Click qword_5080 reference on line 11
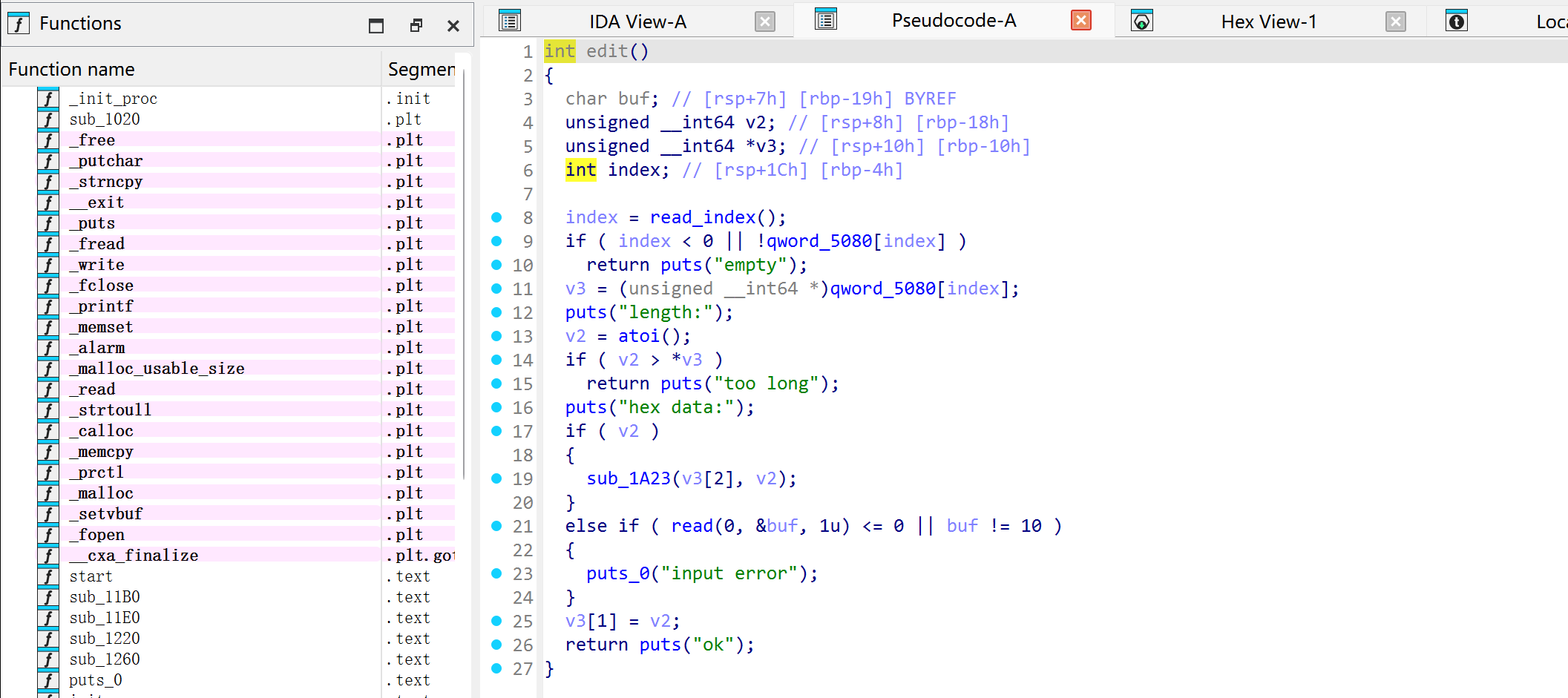The image size is (1568, 698). (882, 289)
